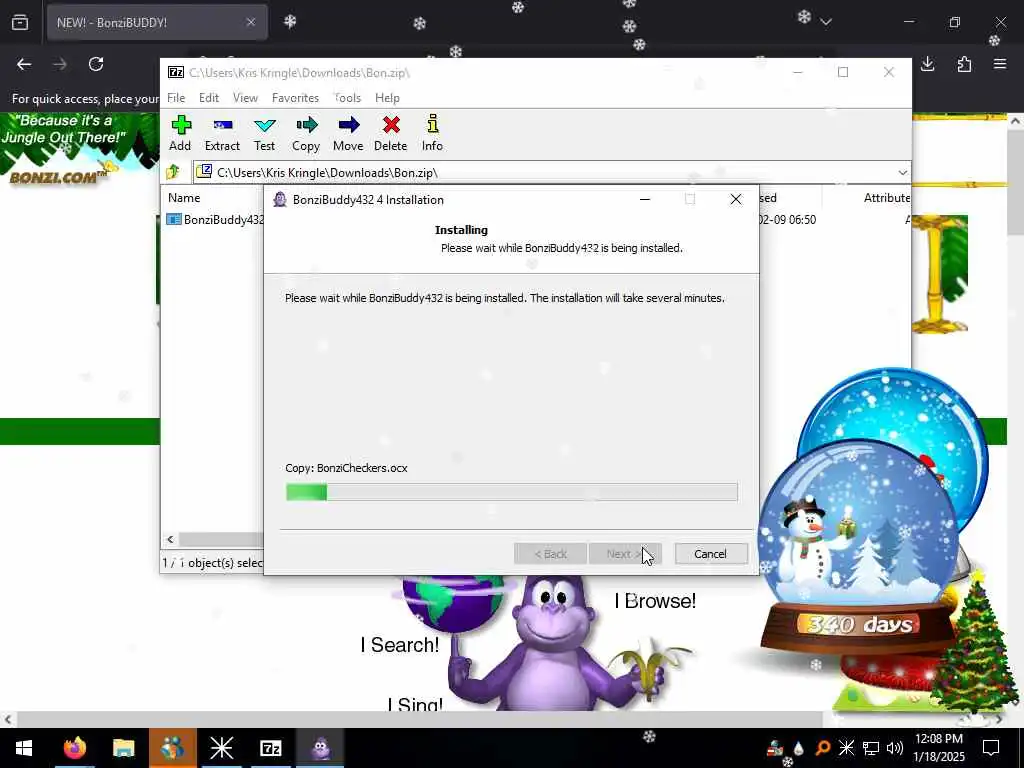Go back in the browser
Image resolution: width=1024 pixels, height=768 pixels.
click(x=24, y=64)
